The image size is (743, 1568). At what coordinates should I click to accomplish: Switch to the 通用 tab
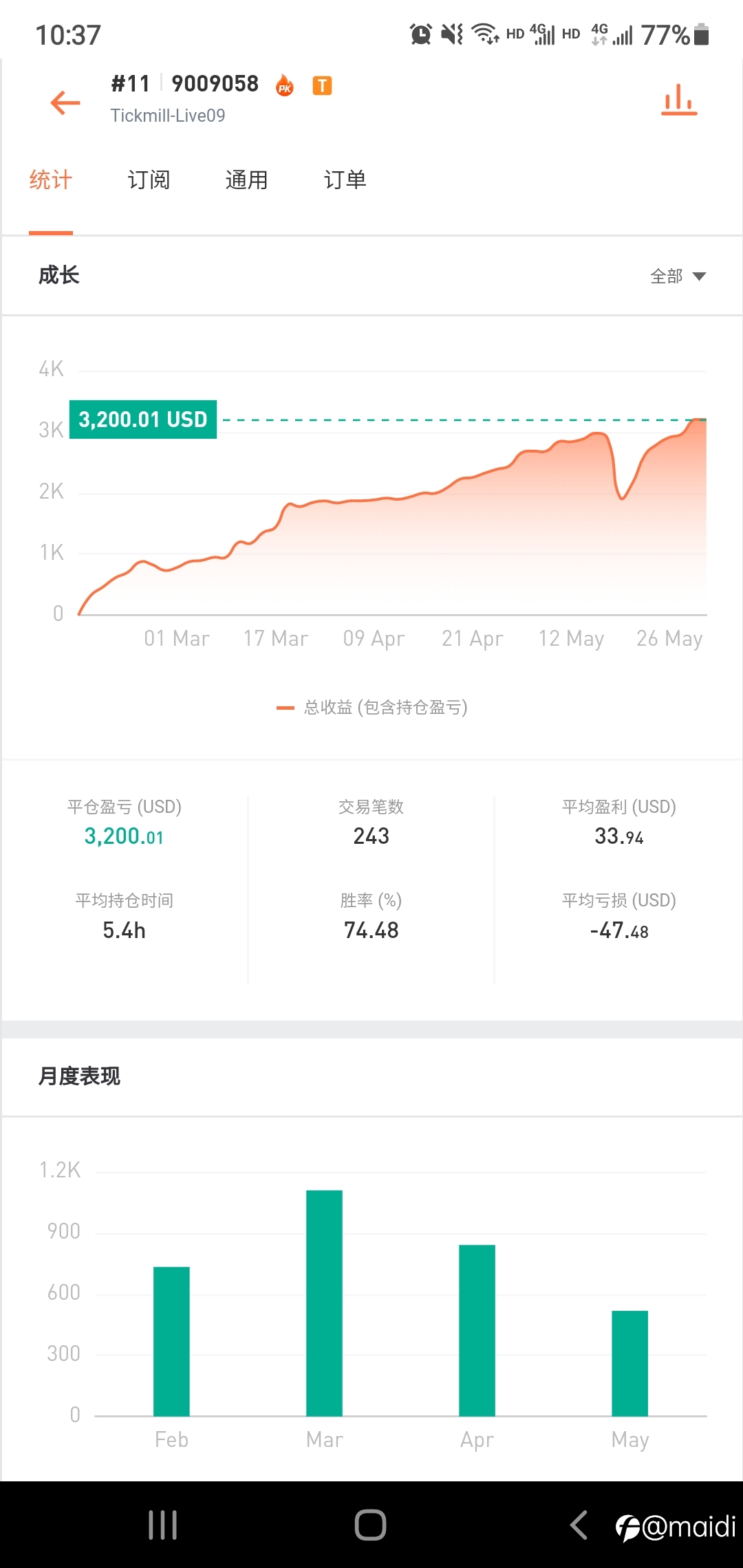(x=246, y=180)
